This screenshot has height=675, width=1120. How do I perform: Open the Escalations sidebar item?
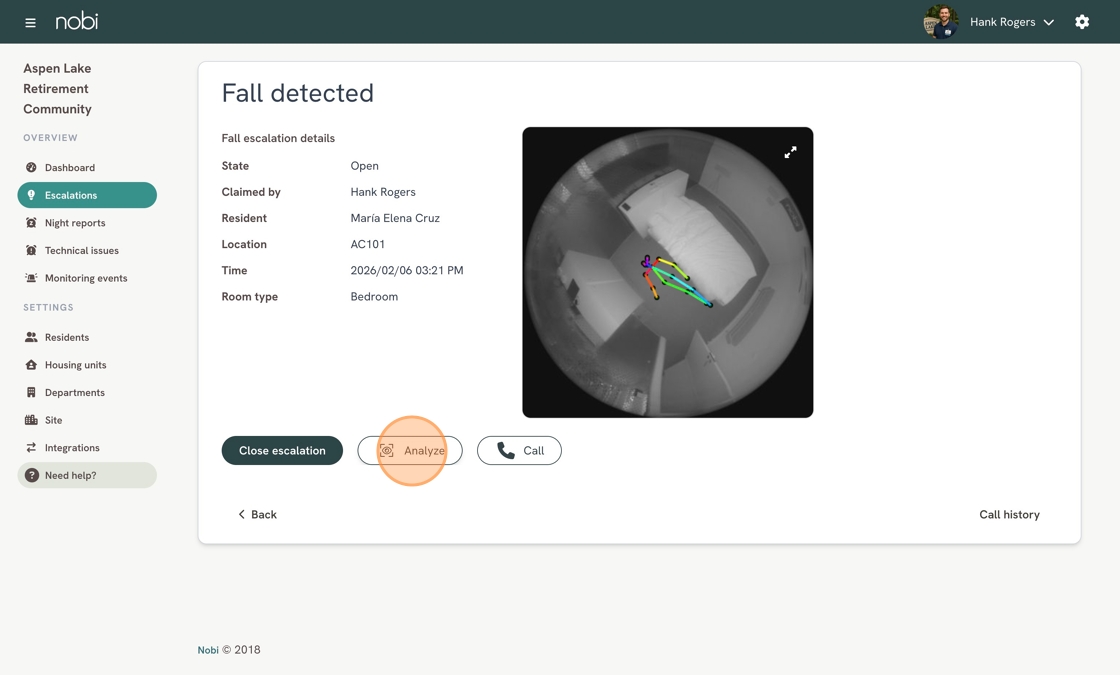click(87, 195)
